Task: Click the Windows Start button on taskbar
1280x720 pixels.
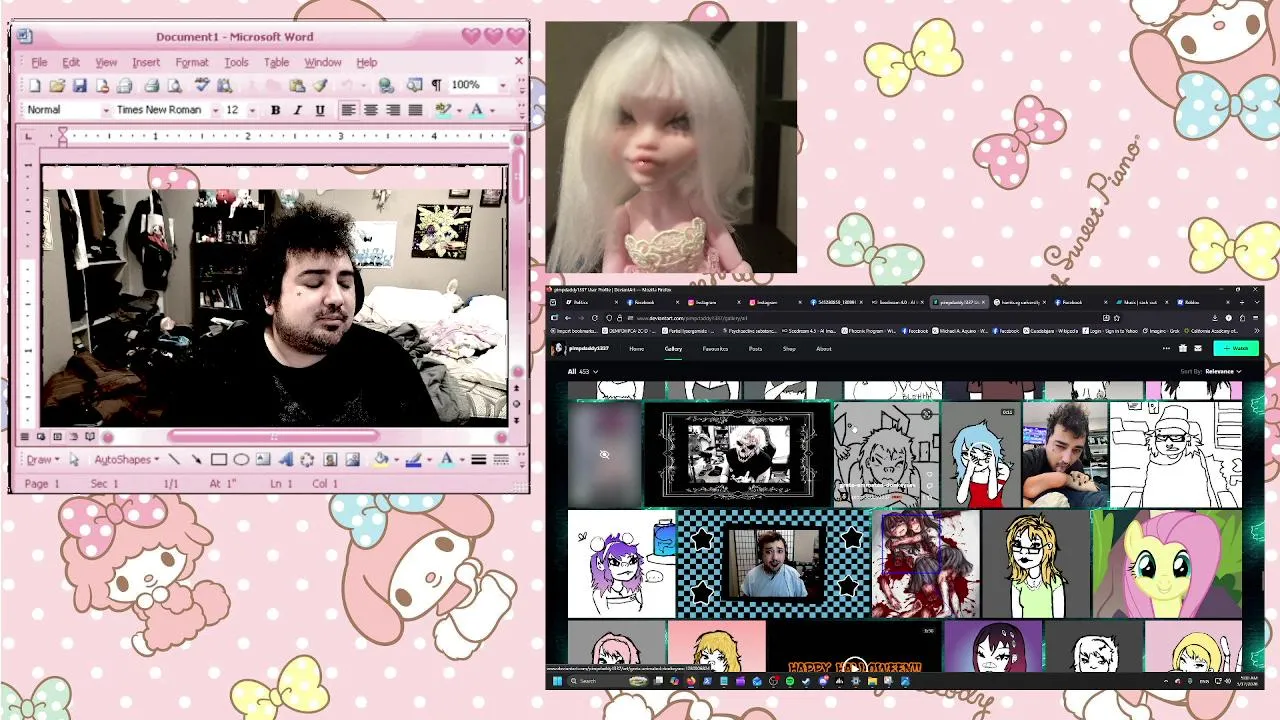Action: click(558, 681)
